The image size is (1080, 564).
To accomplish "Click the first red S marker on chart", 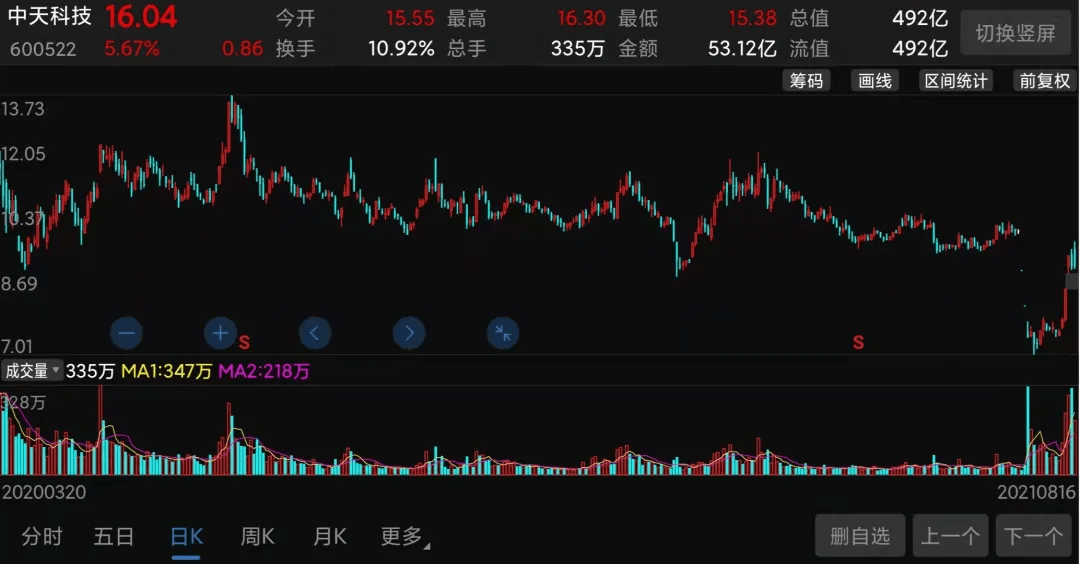I will click(244, 342).
